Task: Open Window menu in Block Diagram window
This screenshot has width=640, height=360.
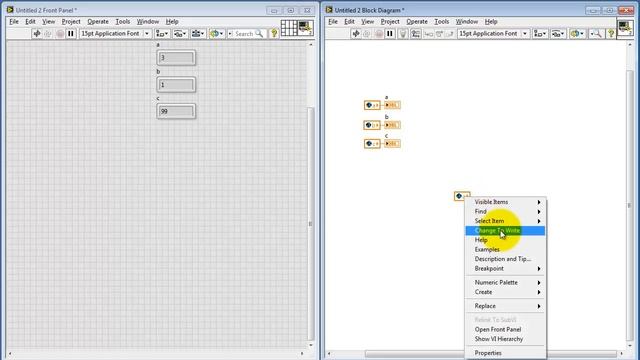Action: click(467, 21)
